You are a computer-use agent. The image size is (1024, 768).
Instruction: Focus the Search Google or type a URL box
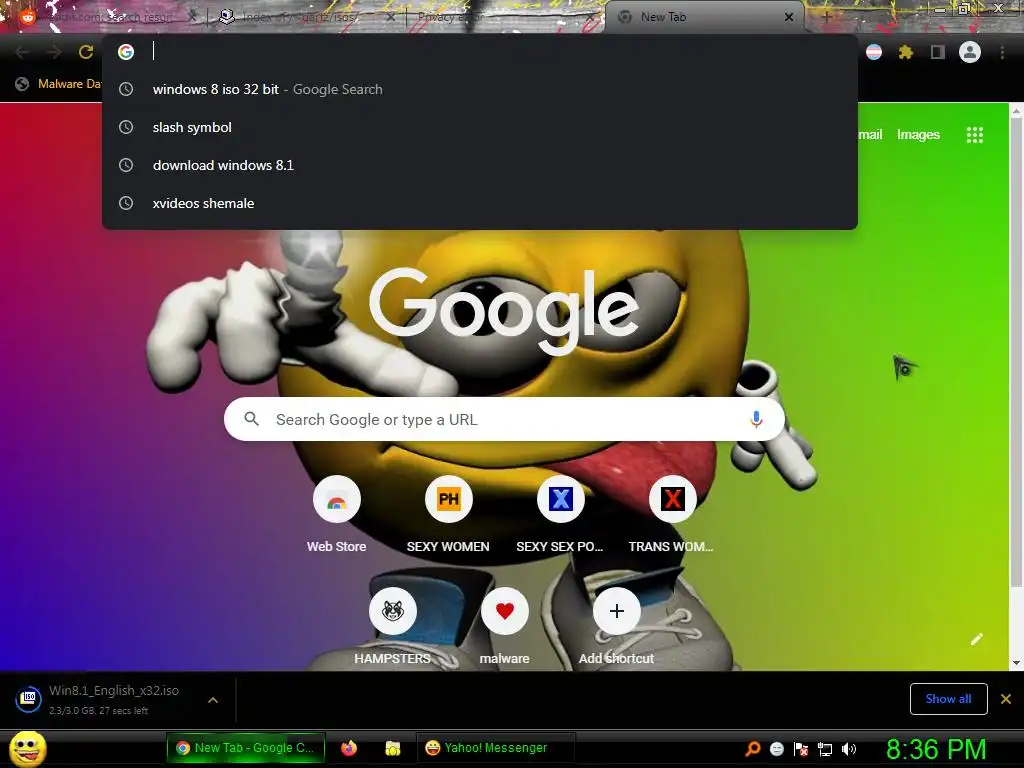504,419
